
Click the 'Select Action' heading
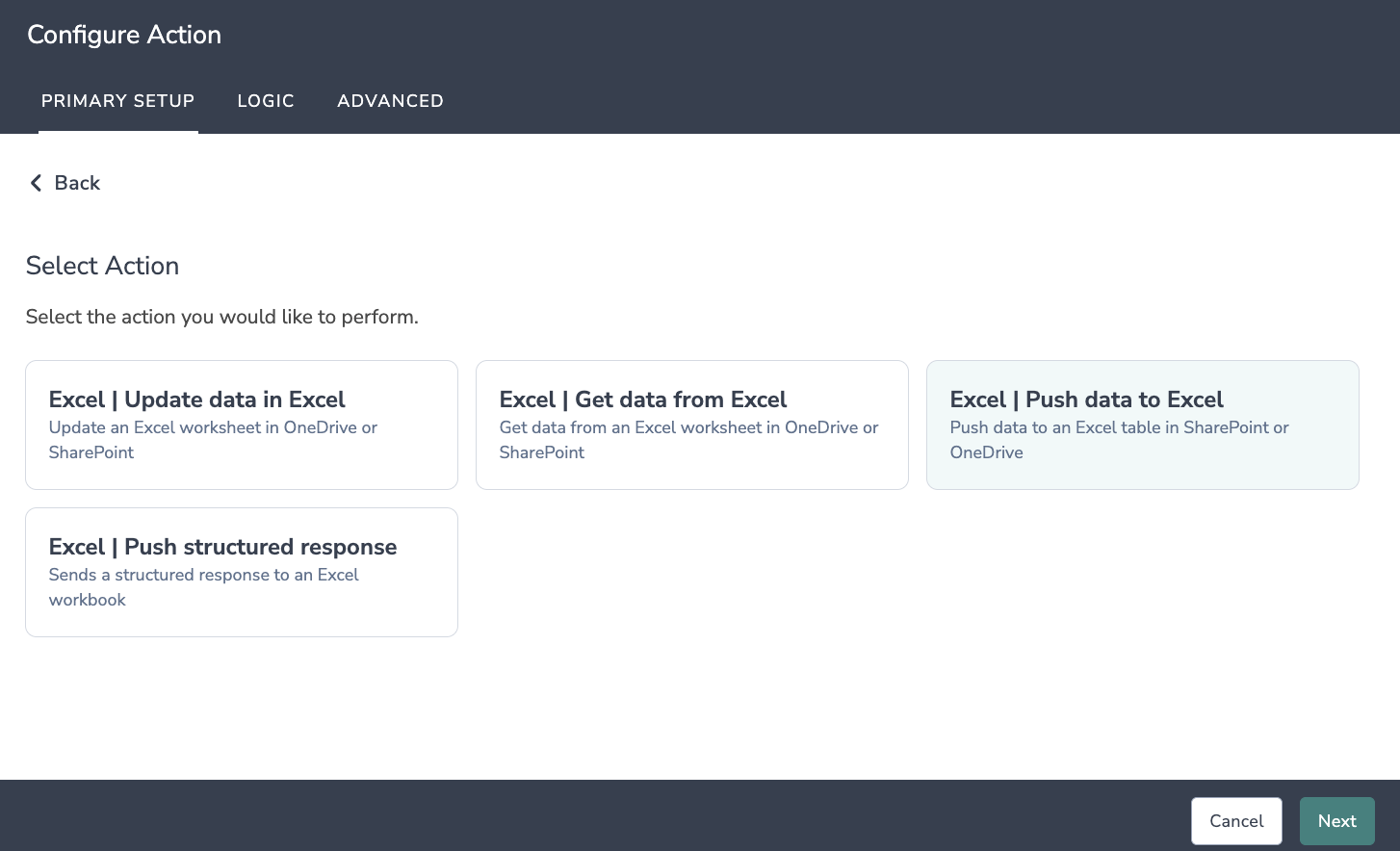coord(102,266)
